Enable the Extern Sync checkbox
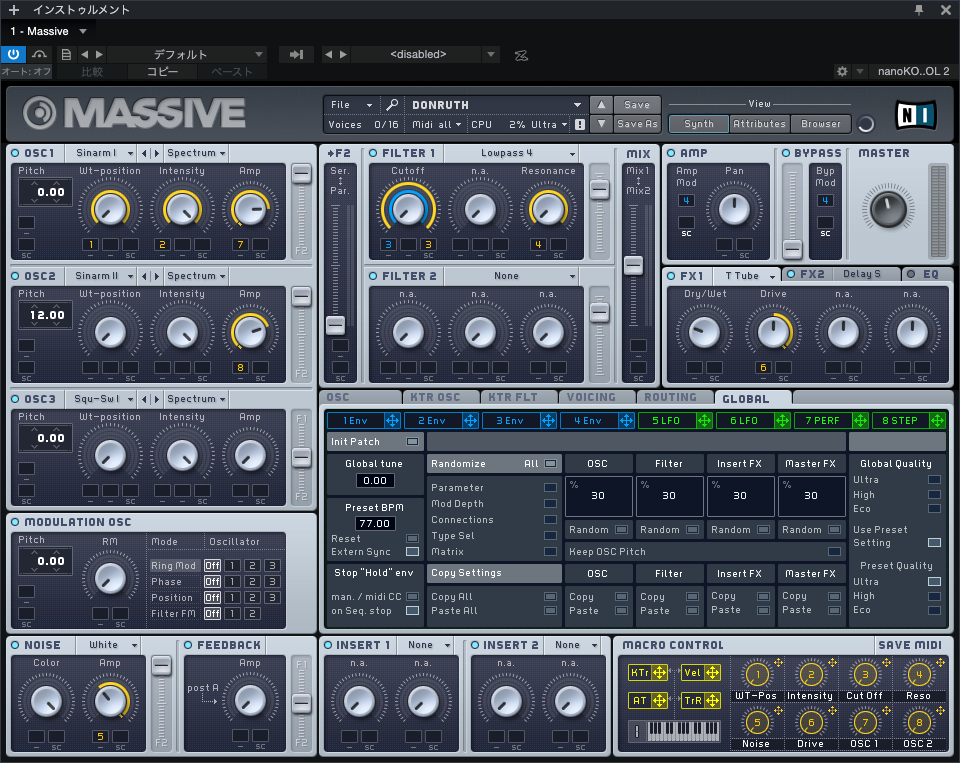 (x=413, y=552)
